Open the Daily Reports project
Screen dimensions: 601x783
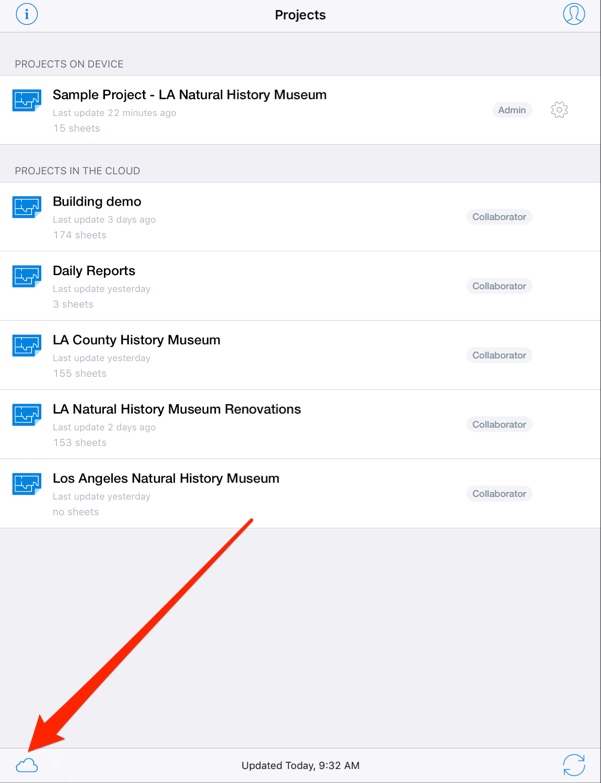(x=300, y=286)
